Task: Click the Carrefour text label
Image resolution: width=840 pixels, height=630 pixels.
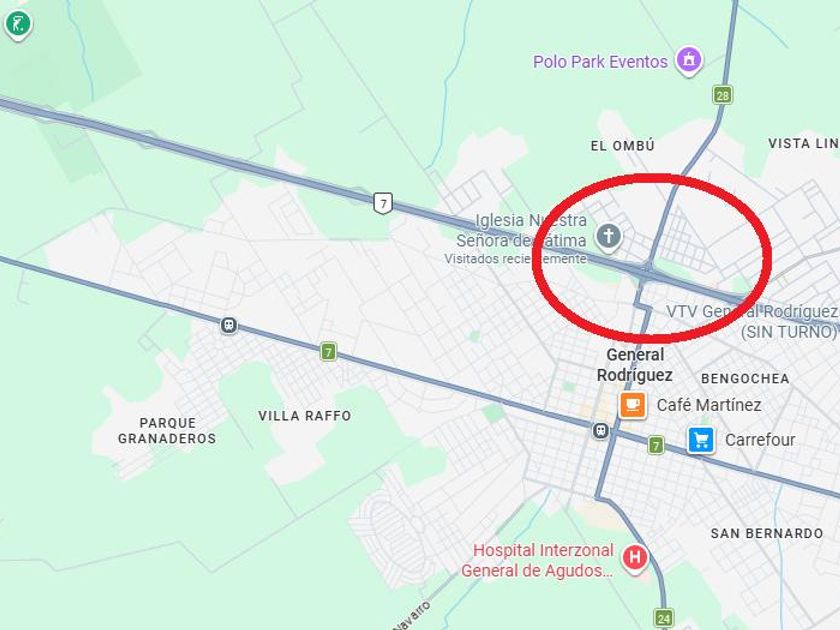Action: click(x=760, y=440)
